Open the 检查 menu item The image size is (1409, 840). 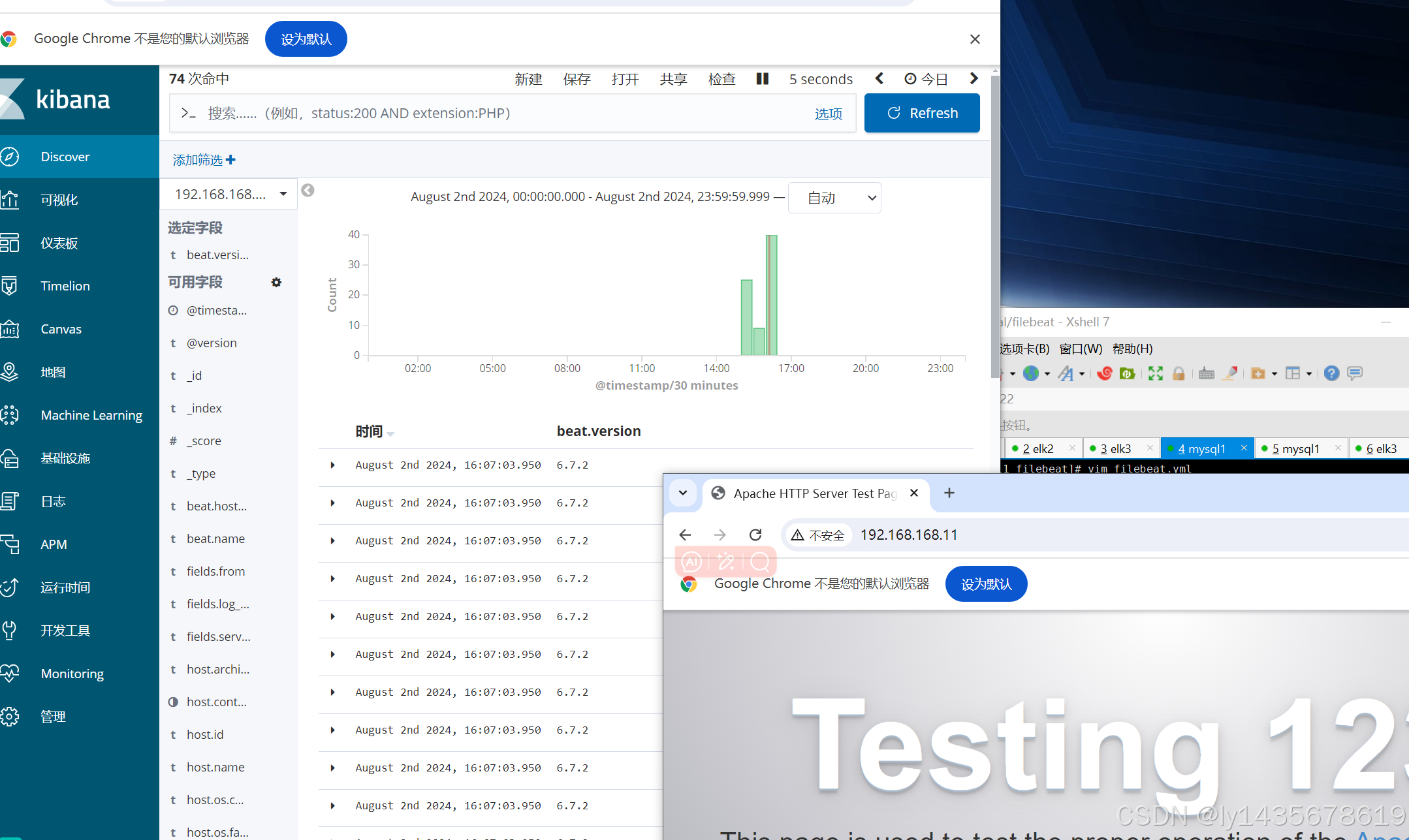[721, 79]
